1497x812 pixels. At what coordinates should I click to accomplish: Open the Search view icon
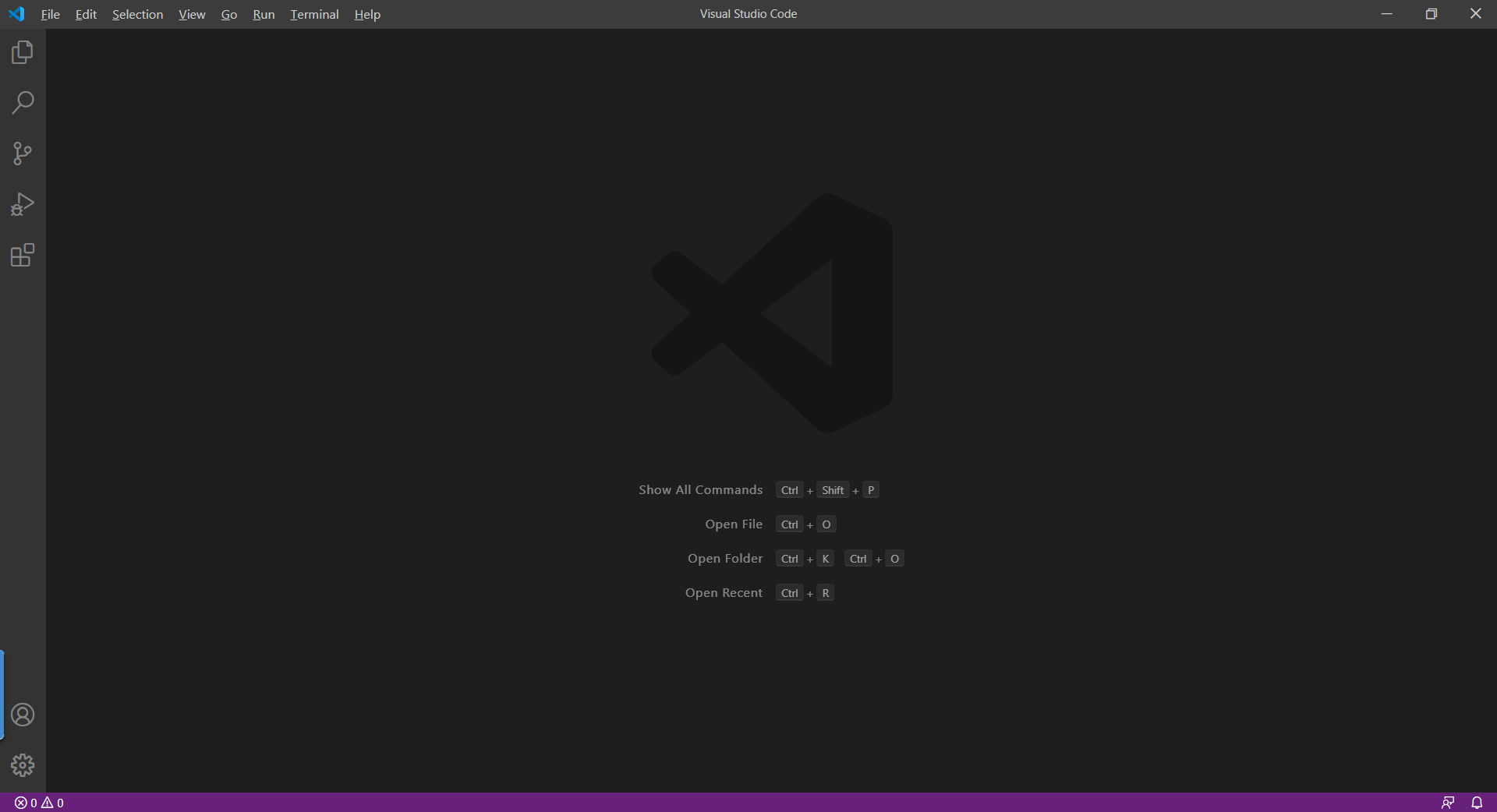(23, 103)
